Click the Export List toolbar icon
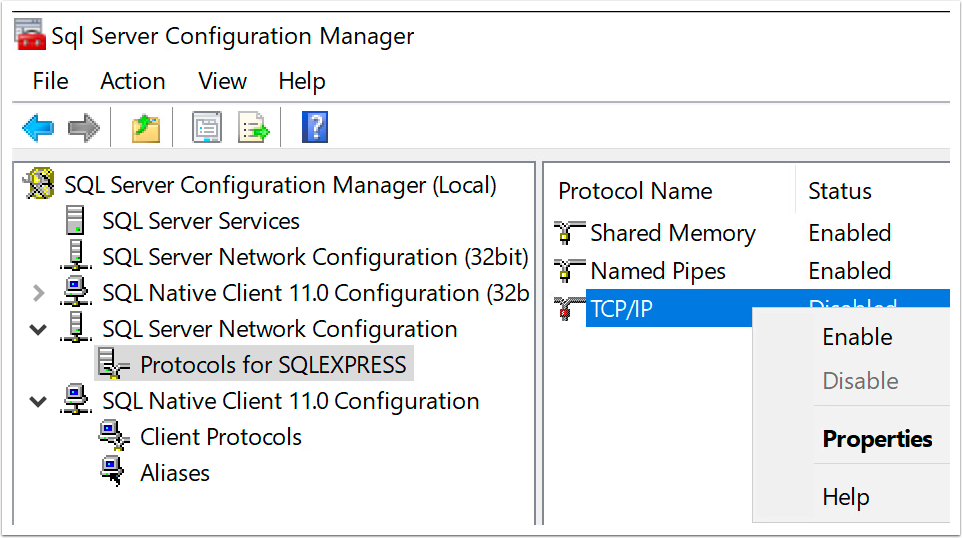962x538 pixels. pos(253,128)
